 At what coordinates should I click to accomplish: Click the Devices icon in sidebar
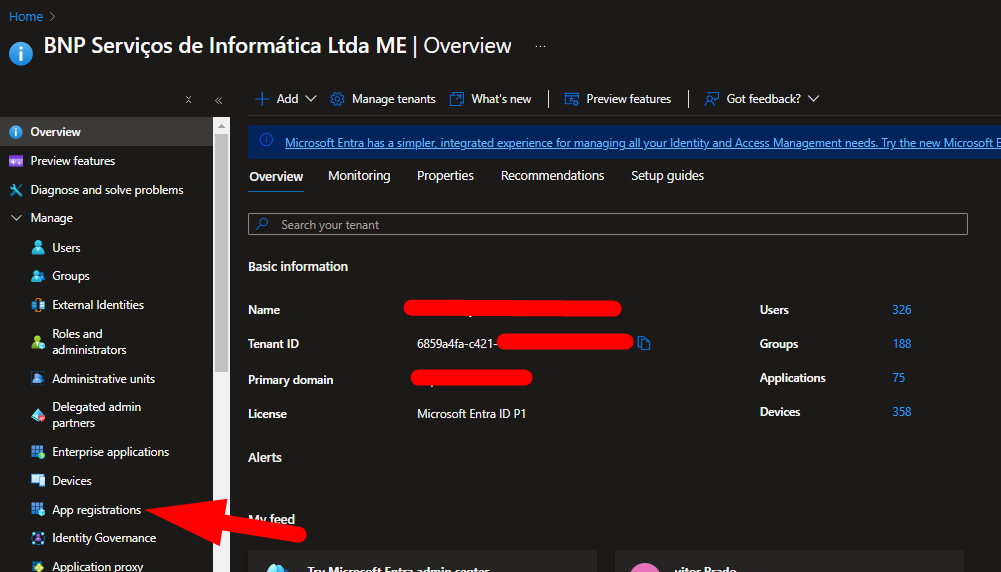coord(38,481)
